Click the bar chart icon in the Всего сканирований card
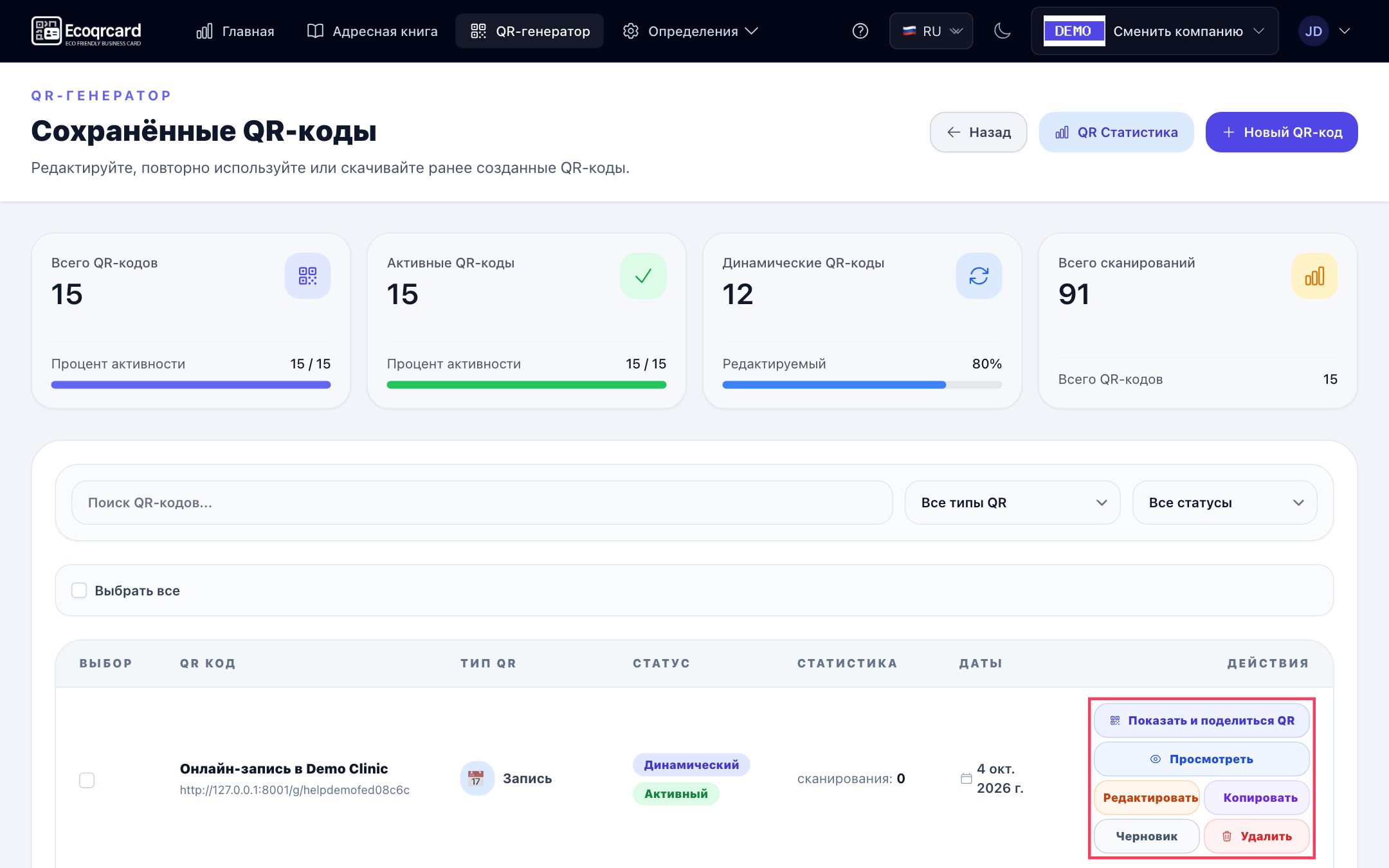This screenshot has height=868, width=1389. (x=1314, y=276)
